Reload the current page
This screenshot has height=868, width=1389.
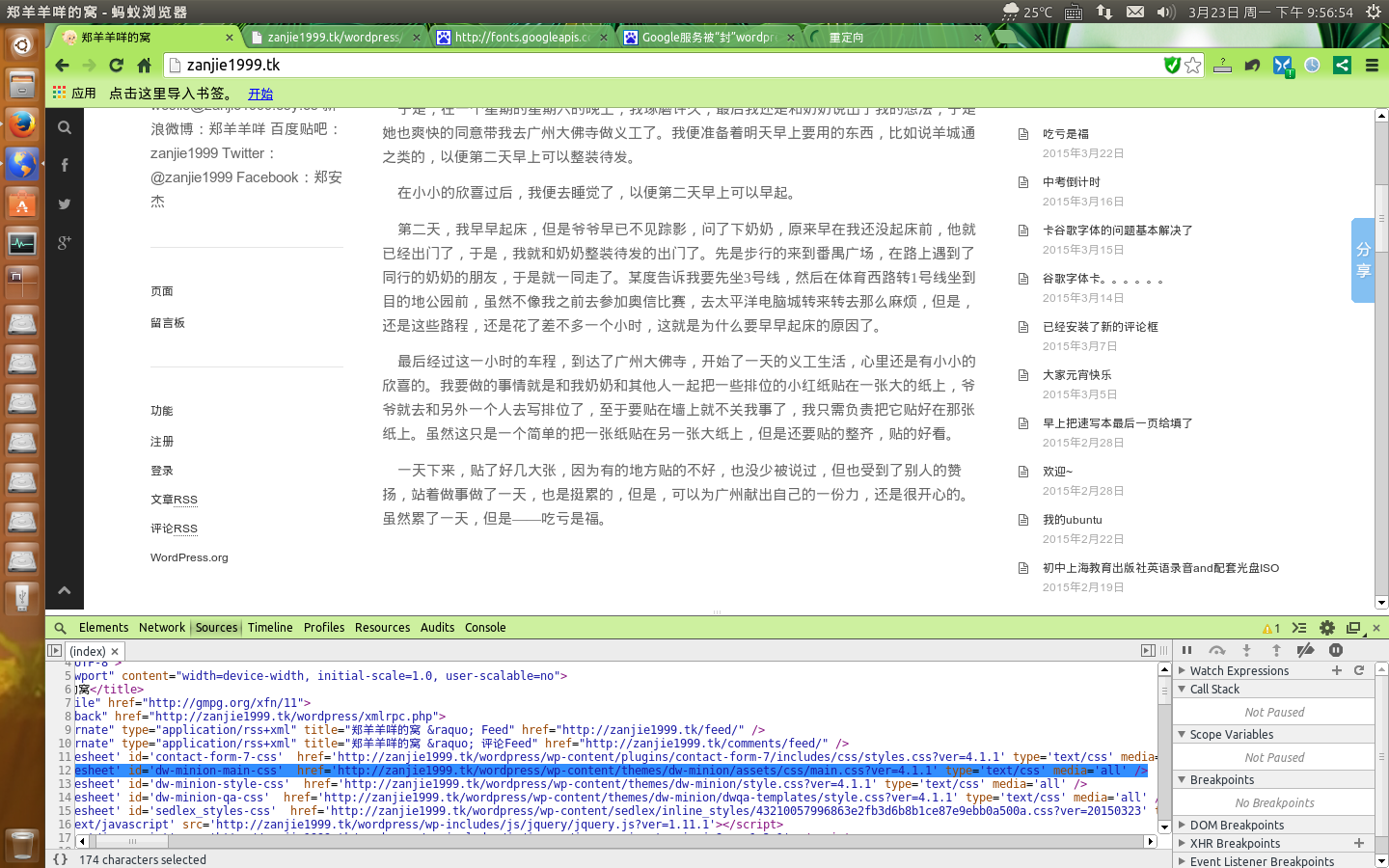(117, 66)
